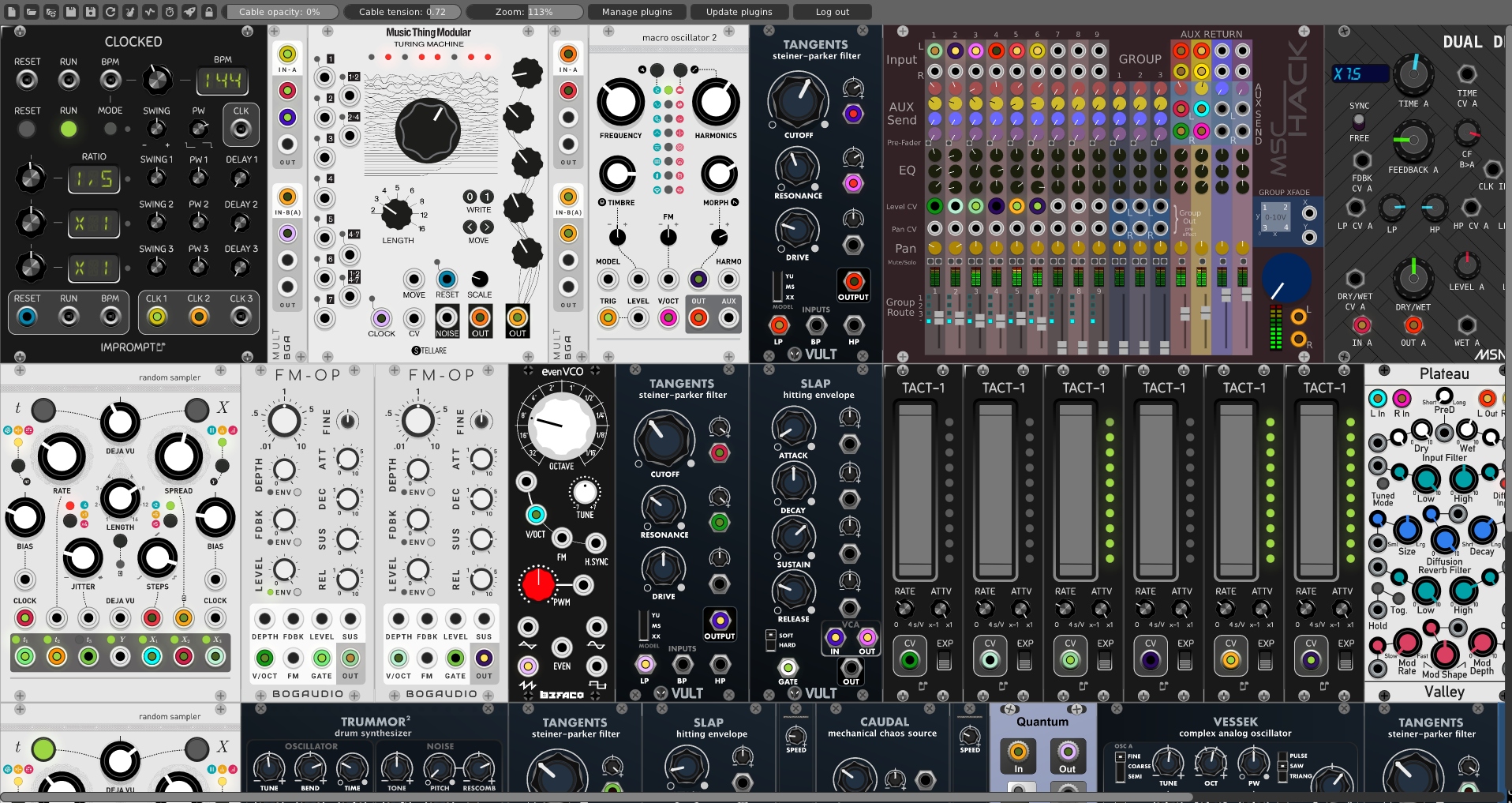Viewport: 1512px width, 803px height.
Task: Click the large CUTOFF knob on top Tangents
Action: point(798,100)
